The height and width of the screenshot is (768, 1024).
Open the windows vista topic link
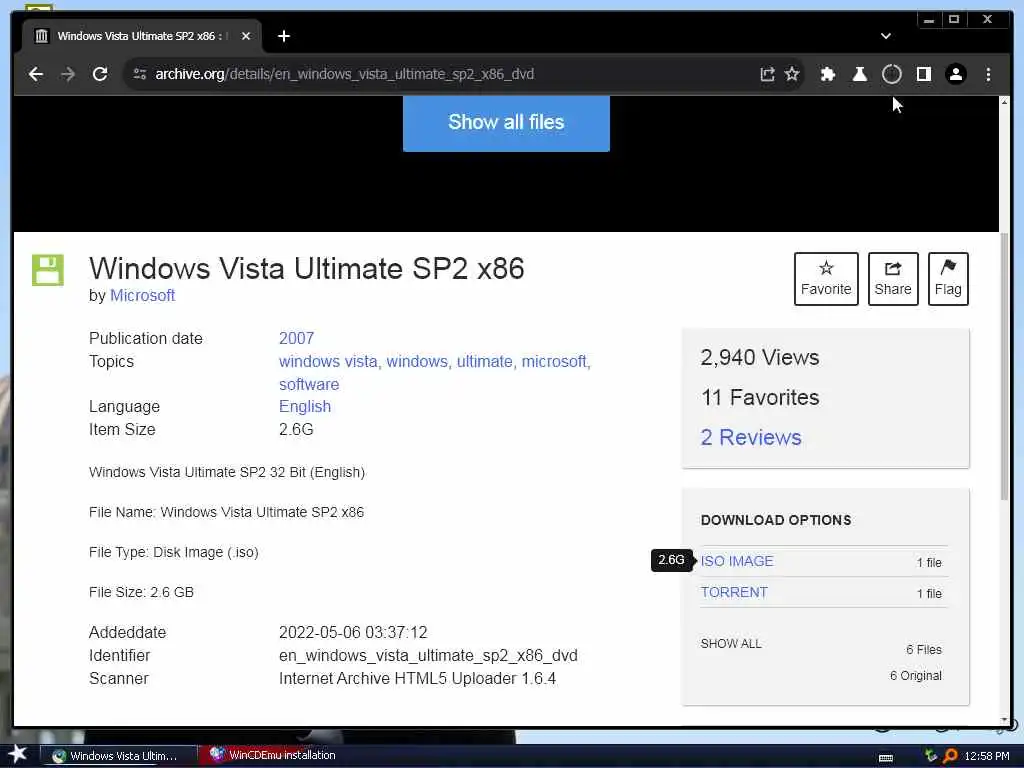click(328, 361)
